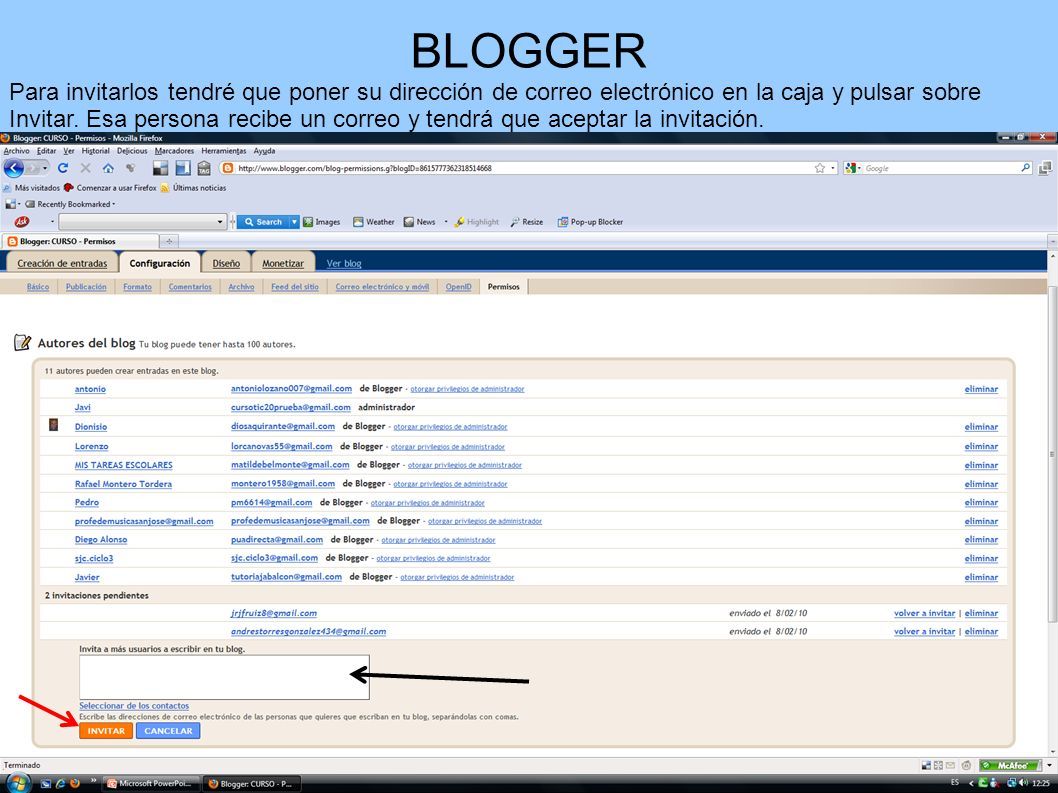Image resolution: width=1058 pixels, height=793 pixels.
Task: Open Images in the Ask toolbar
Action: tap(321, 221)
